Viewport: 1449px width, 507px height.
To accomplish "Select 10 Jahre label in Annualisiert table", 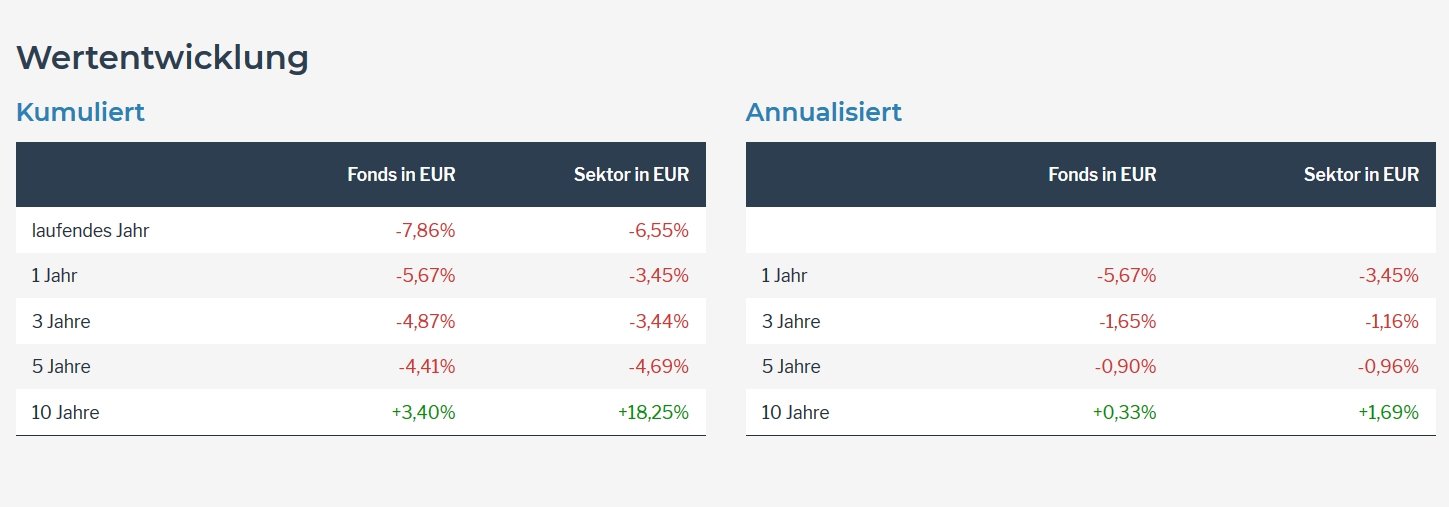I will [795, 412].
